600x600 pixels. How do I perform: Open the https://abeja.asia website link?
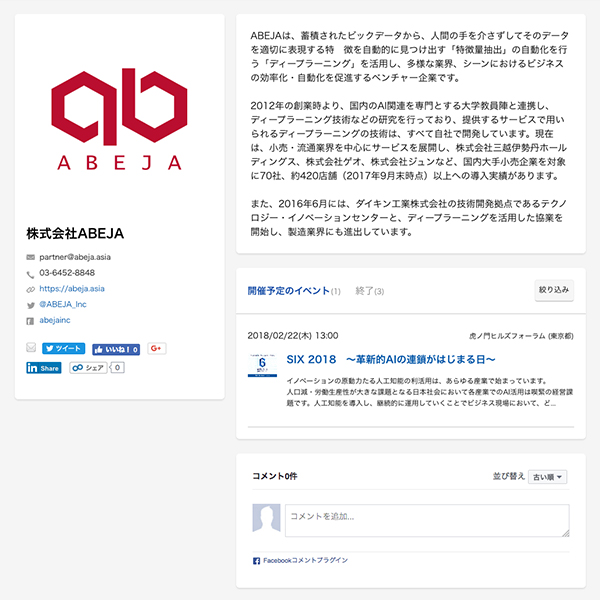71,288
